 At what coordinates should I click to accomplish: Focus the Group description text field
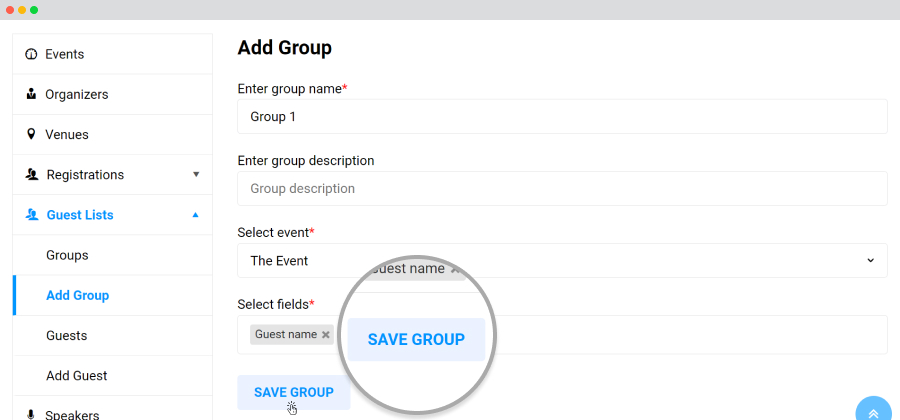coord(562,188)
